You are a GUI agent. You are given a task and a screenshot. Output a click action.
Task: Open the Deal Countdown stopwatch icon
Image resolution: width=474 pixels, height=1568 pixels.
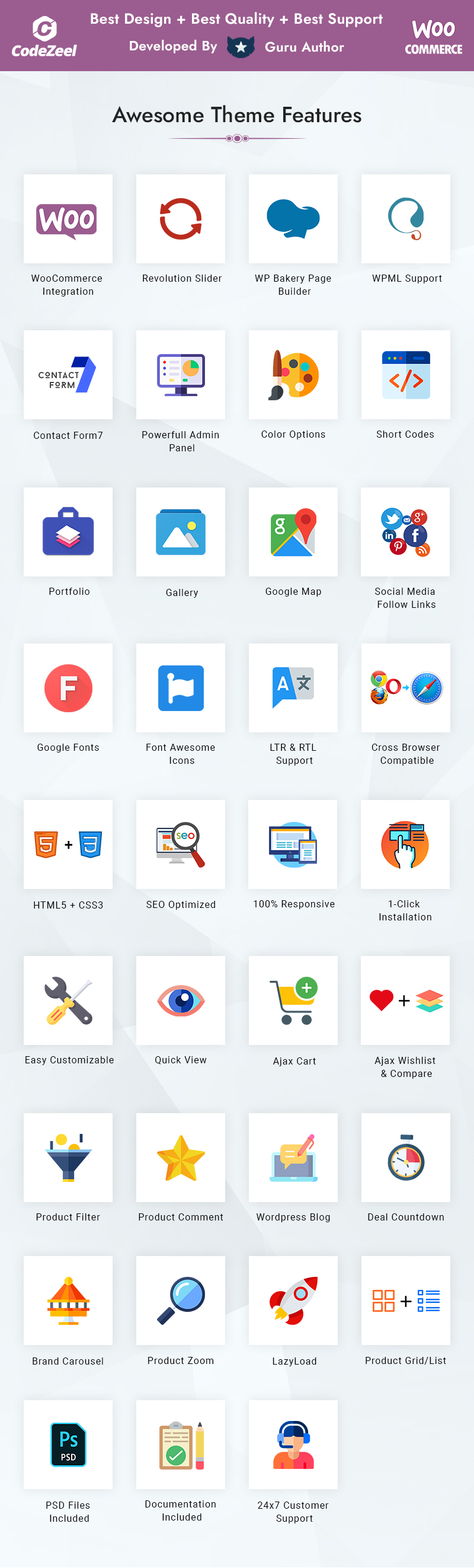(406, 1157)
